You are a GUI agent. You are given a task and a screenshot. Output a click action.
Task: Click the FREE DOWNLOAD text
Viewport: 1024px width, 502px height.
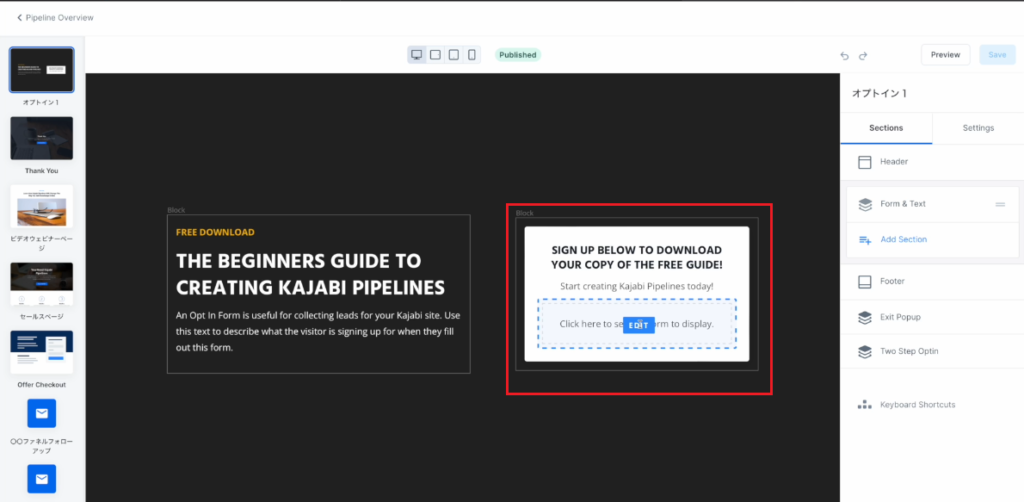click(216, 232)
